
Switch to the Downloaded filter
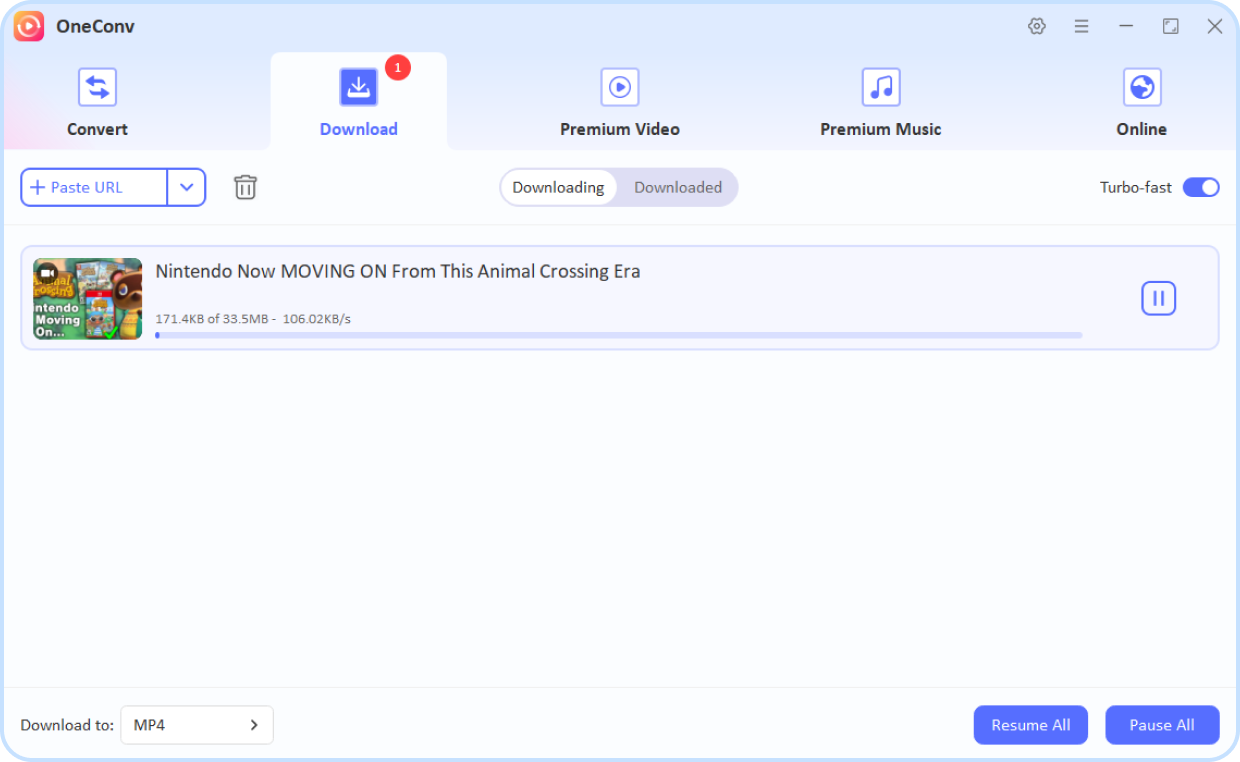pos(678,187)
